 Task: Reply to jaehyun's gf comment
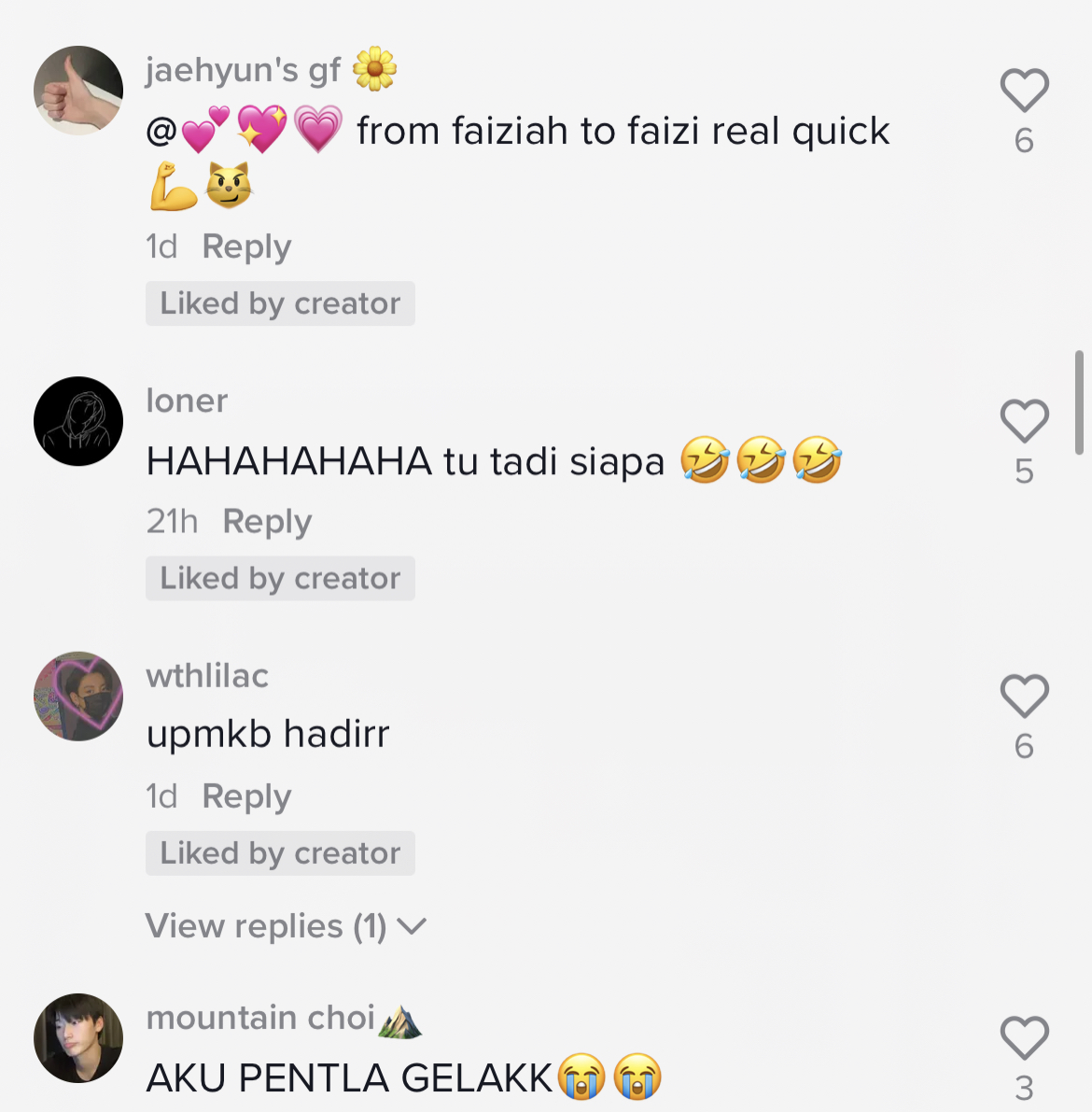click(246, 247)
